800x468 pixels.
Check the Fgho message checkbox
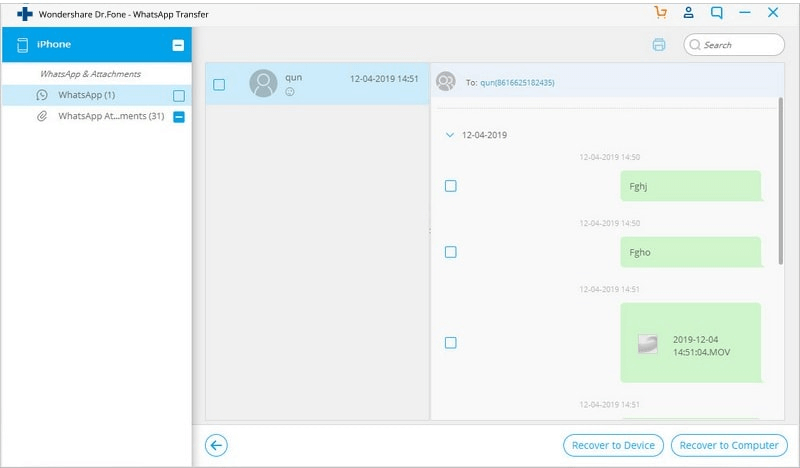[x=451, y=252]
